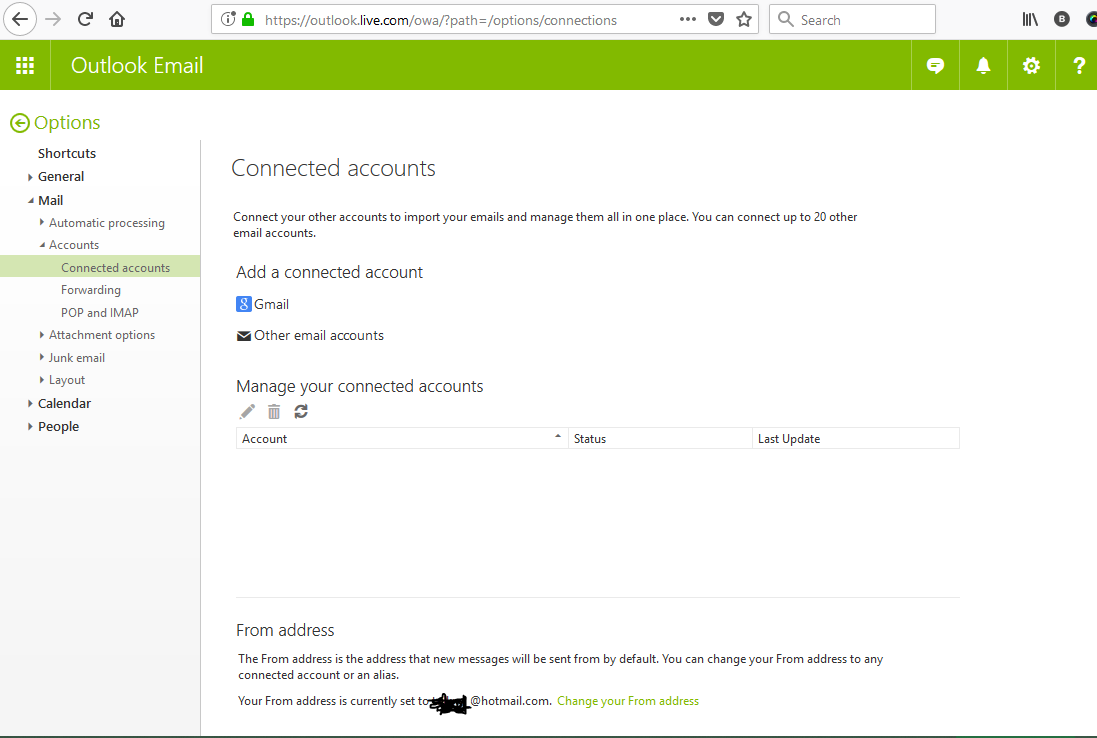Add a Gmail connected account

(271, 304)
